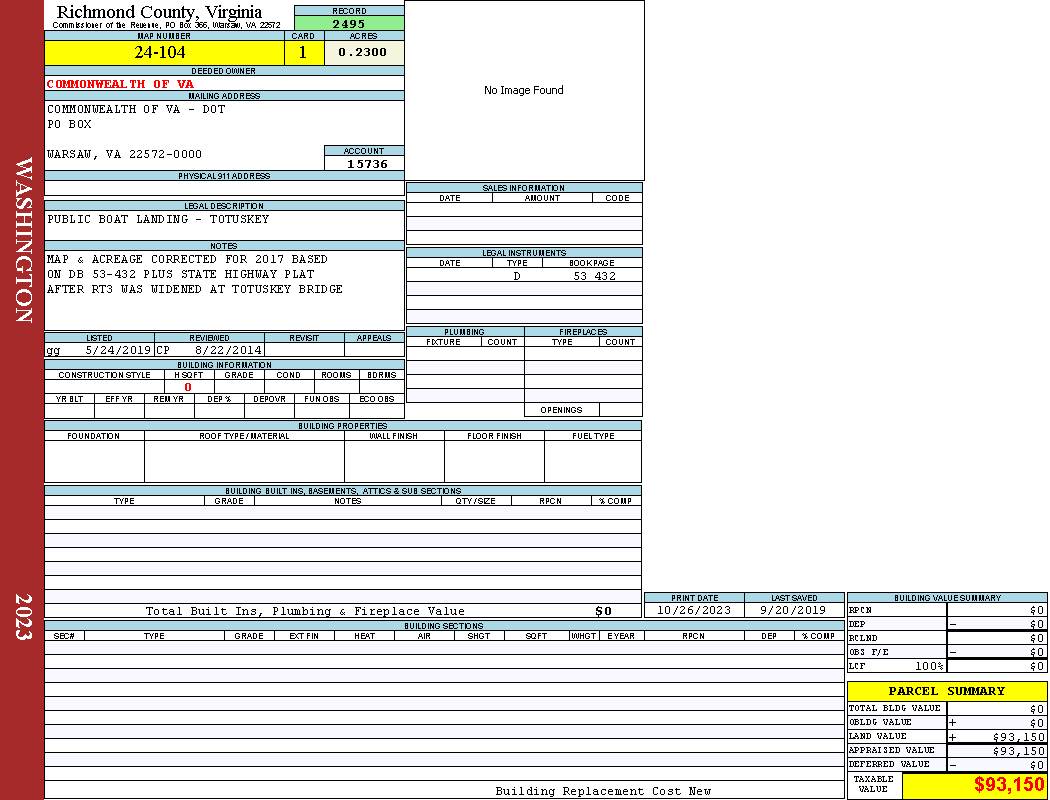
Task: Click the deeded owner COMMONWEALTH OF VA
Action: click(x=120, y=84)
